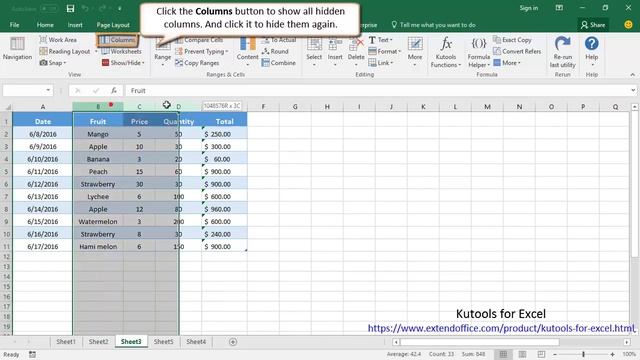Click the Insert Function fx button
The width and height of the screenshot is (640, 360).
tap(114, 90)
